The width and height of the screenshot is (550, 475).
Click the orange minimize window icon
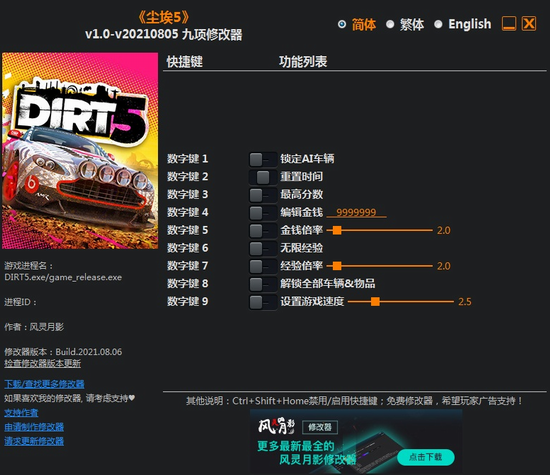tap(509, 24)
